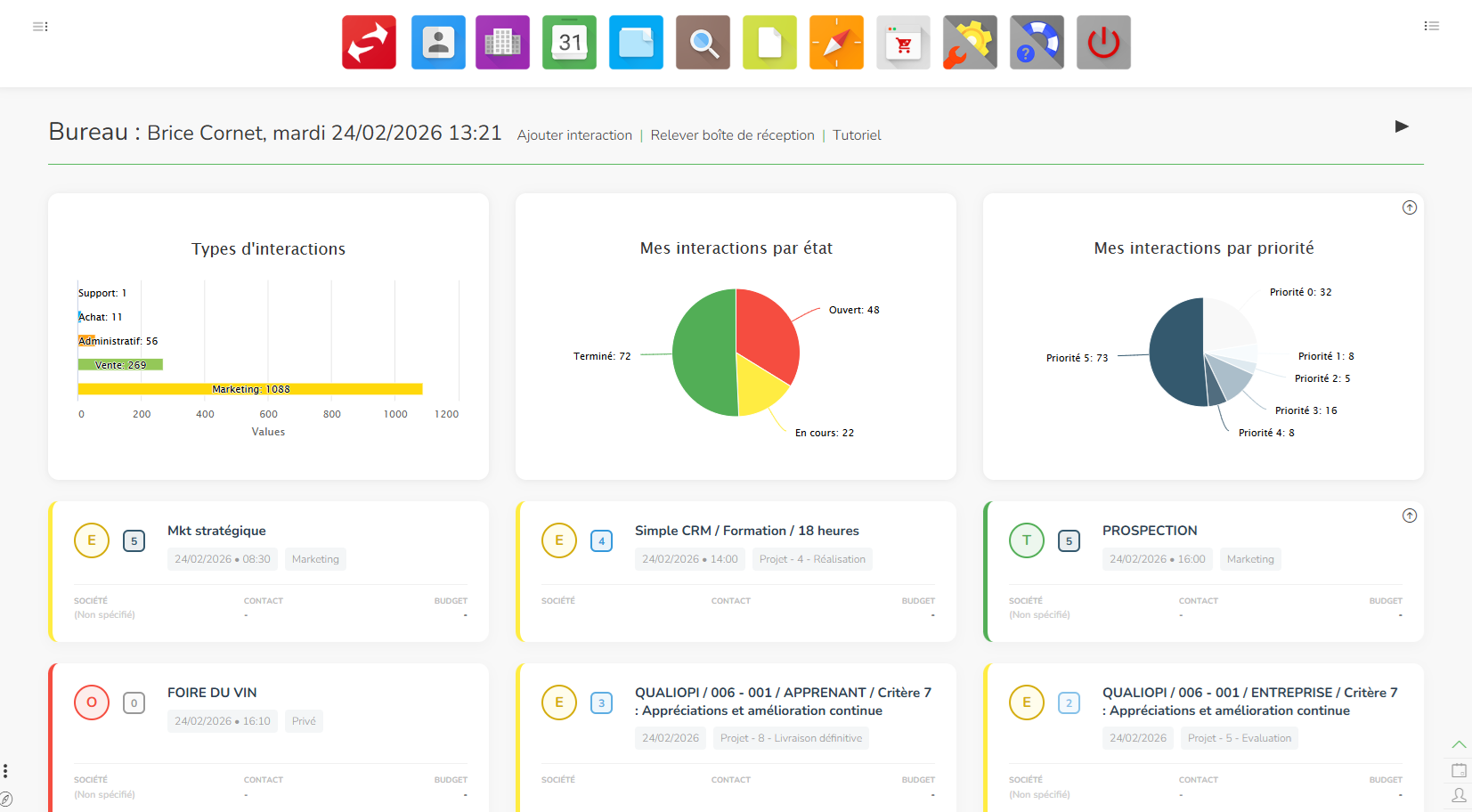1472x812 pixels.
Task: Open the top-left hamburger menu
Action: point(40,27)
